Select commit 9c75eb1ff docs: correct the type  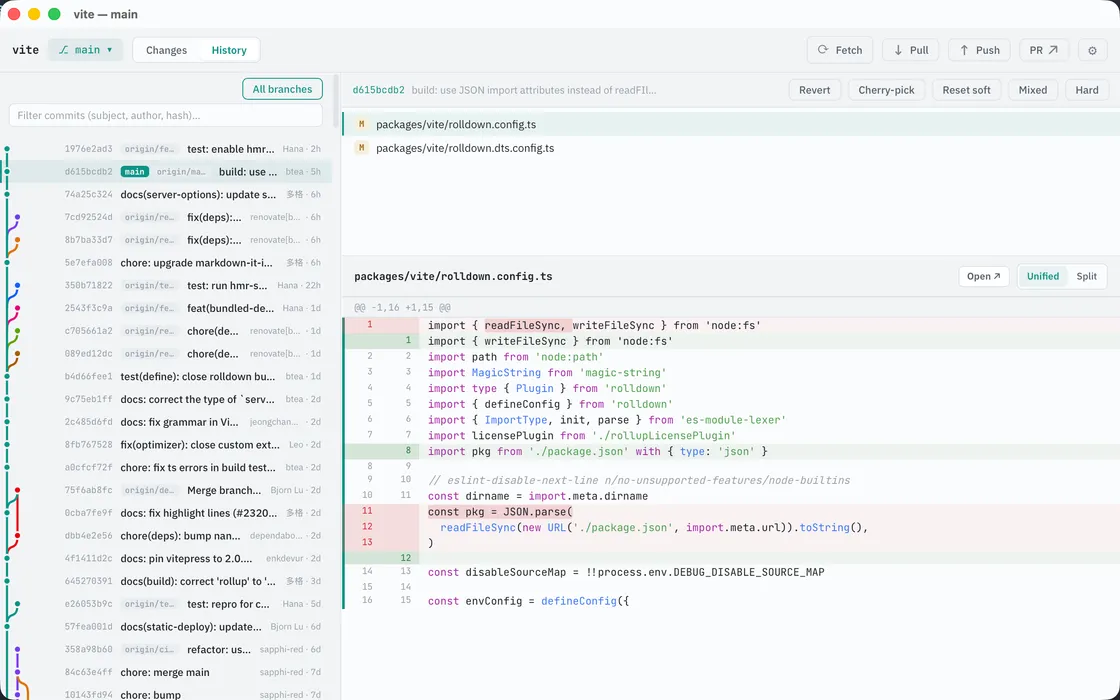point(166,399)
